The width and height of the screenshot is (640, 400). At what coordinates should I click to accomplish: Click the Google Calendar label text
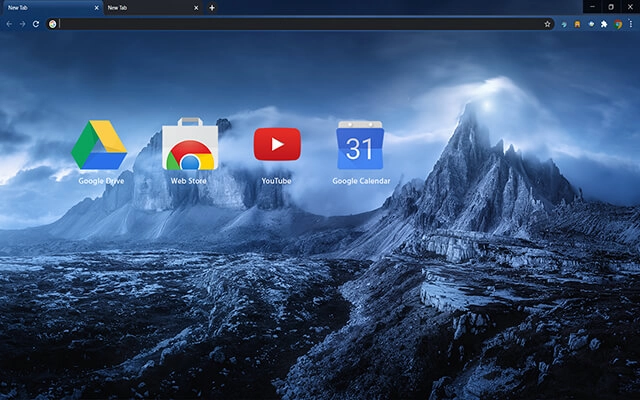pos(361,181)
